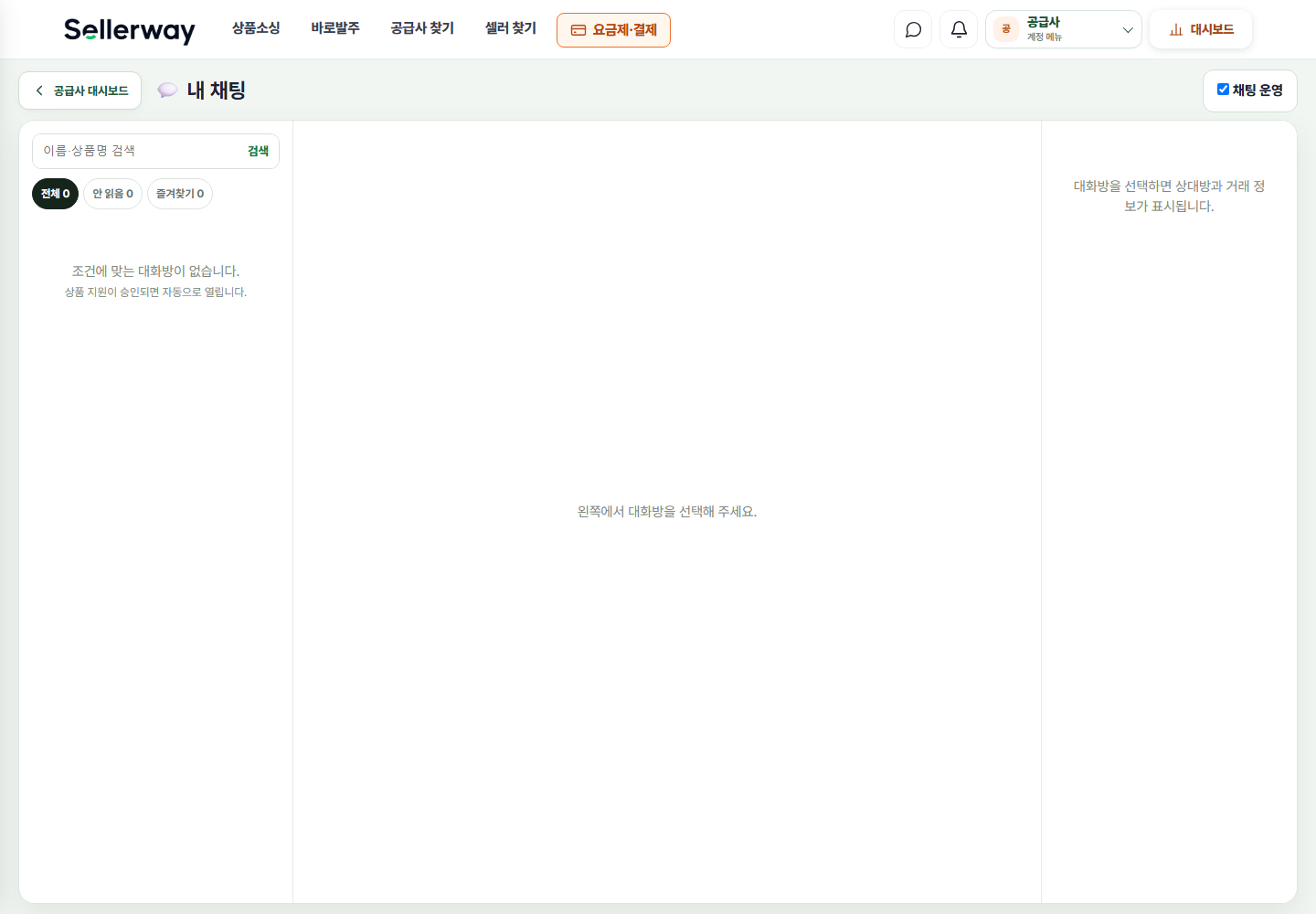
Task: Open the notifications bell icon
Action: [x=959, y=29]
